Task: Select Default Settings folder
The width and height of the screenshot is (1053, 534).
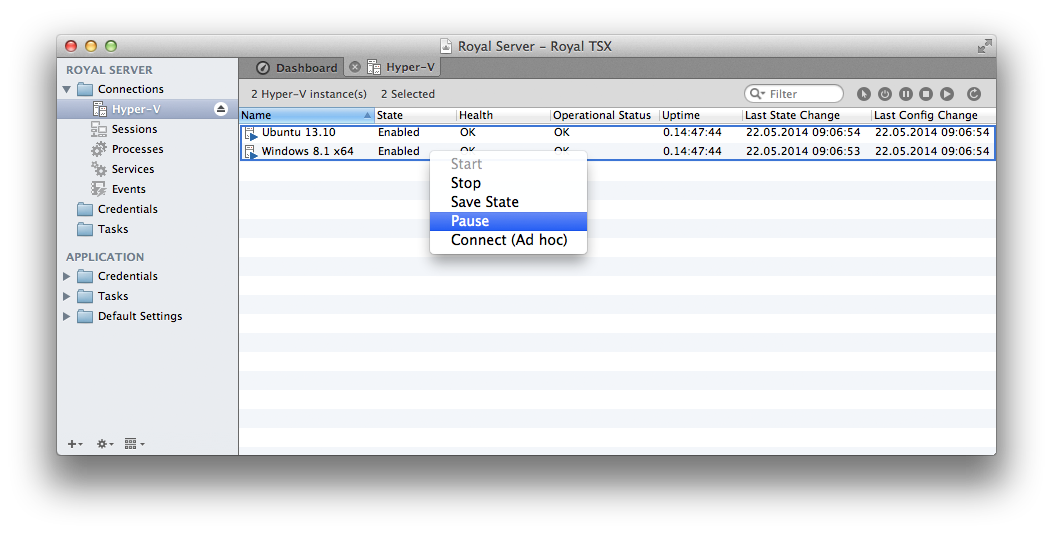Action: pos(130,316)
